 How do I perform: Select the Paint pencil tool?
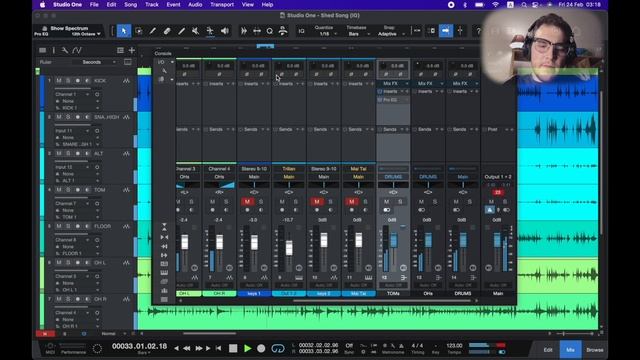153,31
